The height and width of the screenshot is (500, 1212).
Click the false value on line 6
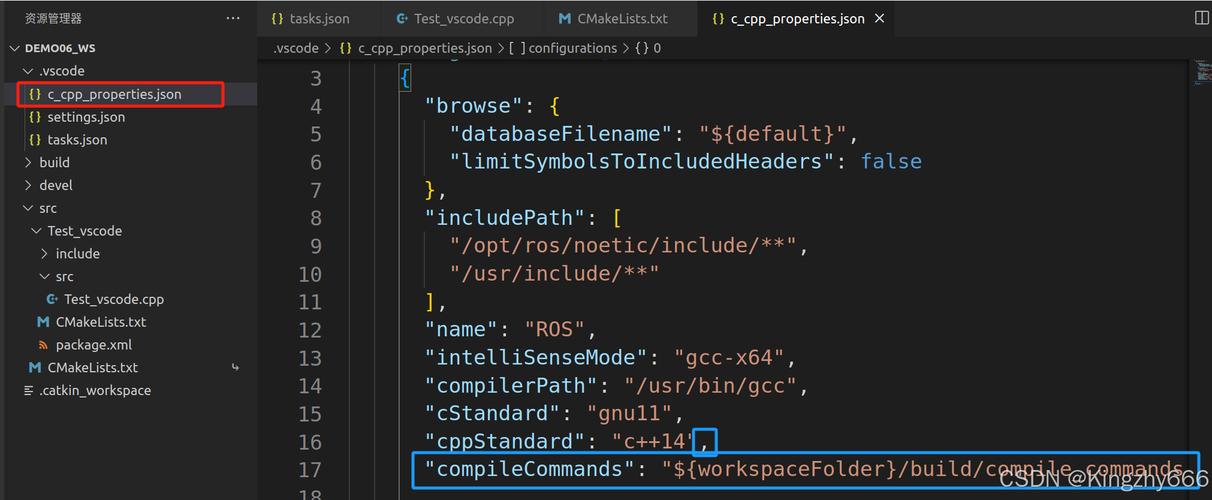pos(891,162)
